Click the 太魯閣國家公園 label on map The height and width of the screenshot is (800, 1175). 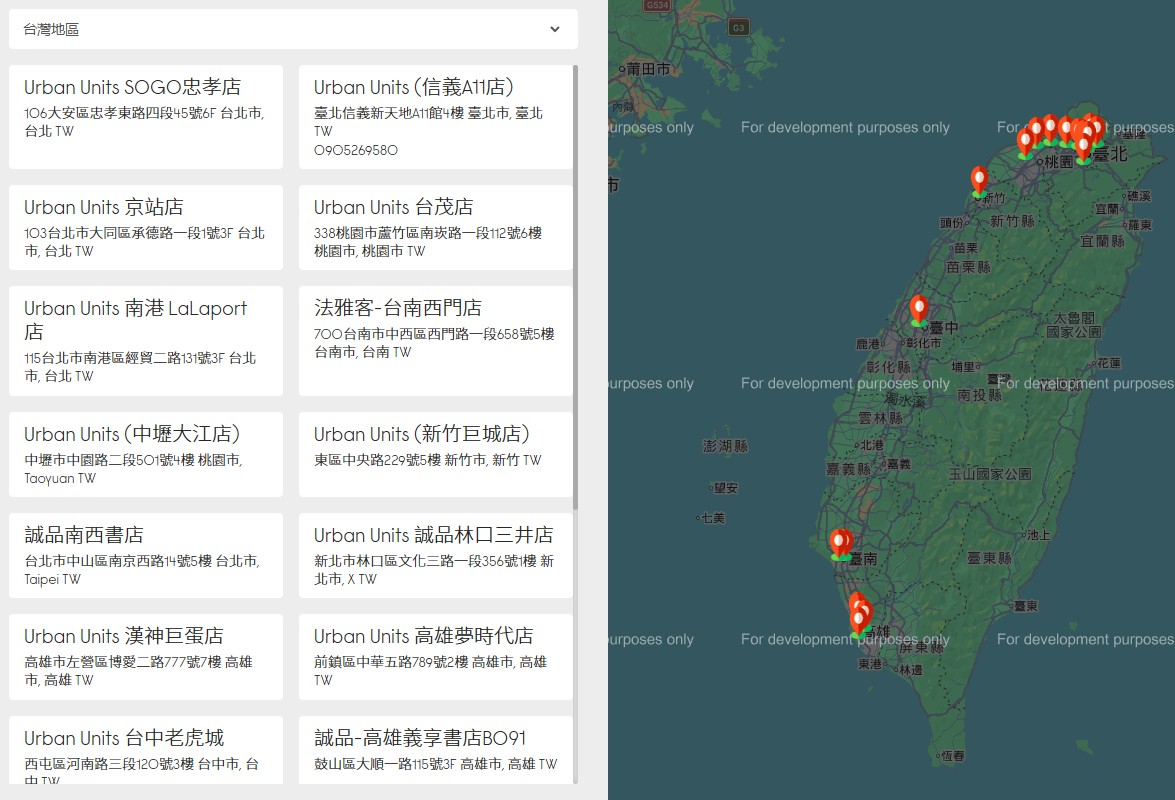click(1074, 324)
